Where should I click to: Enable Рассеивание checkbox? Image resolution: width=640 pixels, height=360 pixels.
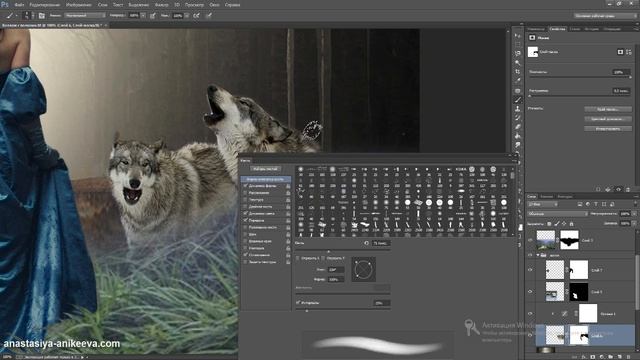(245, 193)
